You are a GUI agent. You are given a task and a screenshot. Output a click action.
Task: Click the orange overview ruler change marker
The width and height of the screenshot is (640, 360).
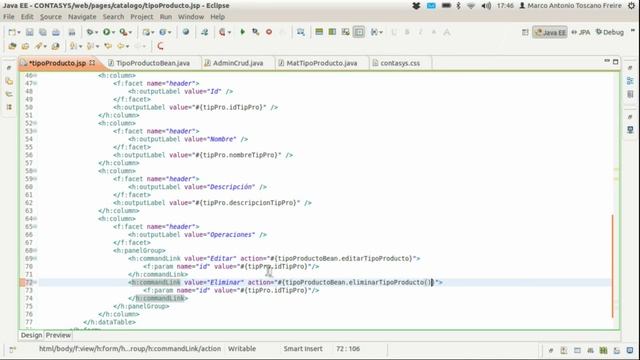pyautogui.click(x=613, y=266)
